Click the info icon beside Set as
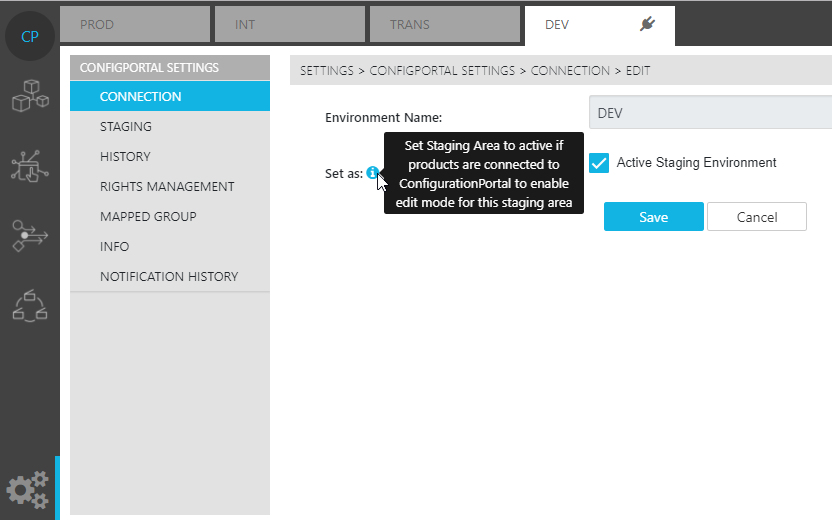 click(372, 173)
